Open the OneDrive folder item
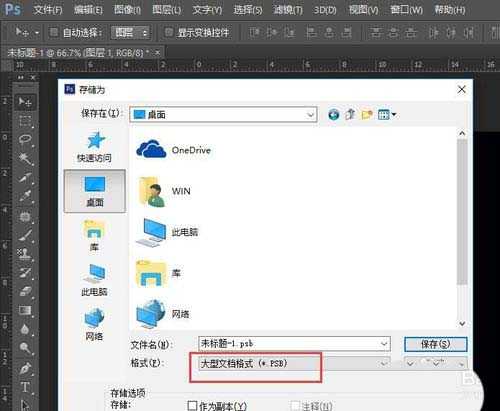The width and height of the screenshot is (500, 411). coord(174,150)
